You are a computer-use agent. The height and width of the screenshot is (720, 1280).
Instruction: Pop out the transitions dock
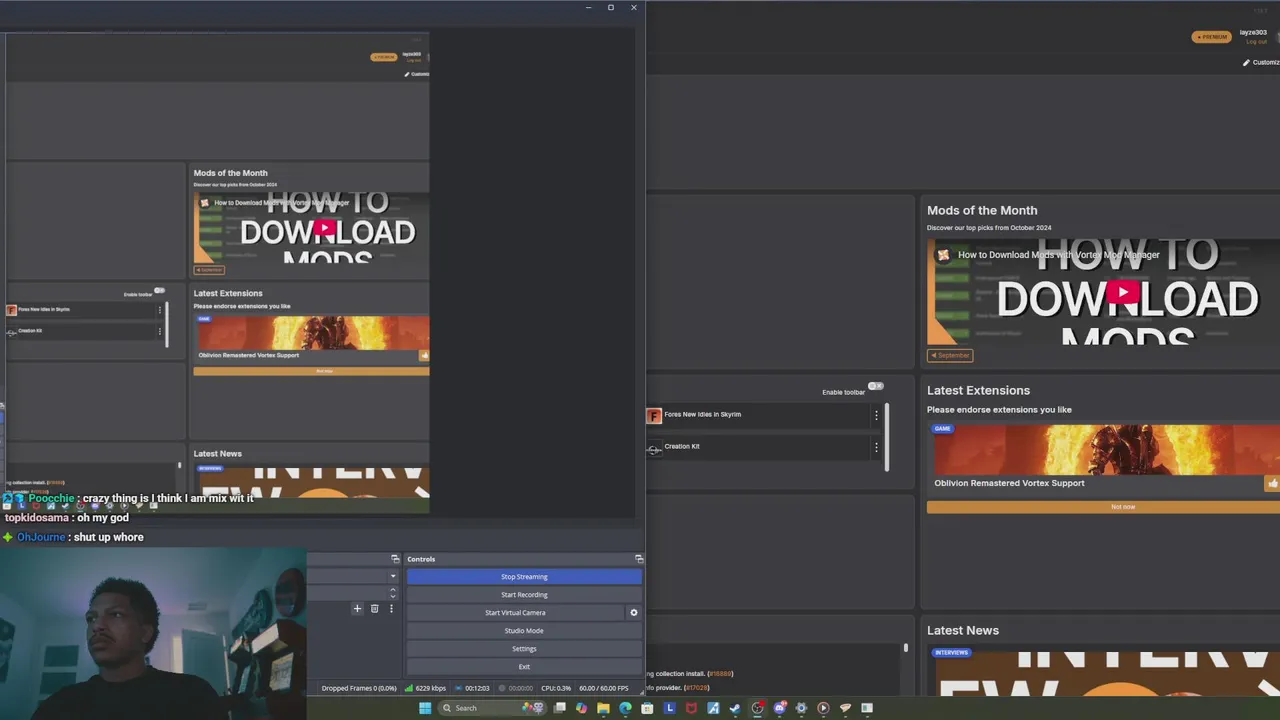pos(395,559)
